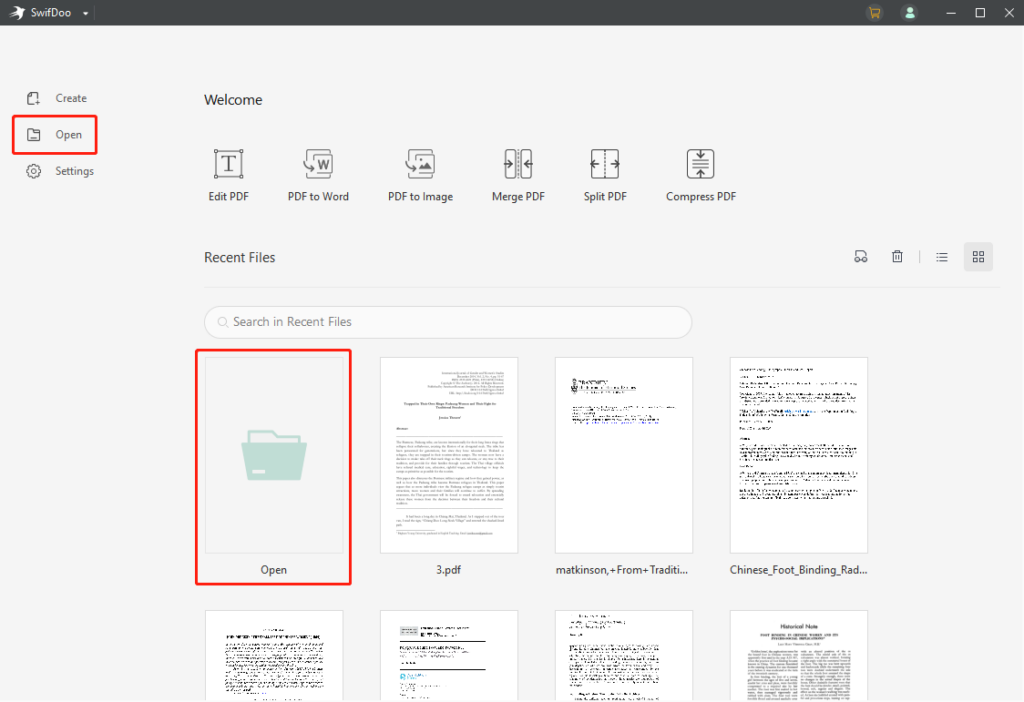
Task: Switch recent files to list view
Action: [x=941, y=256]
